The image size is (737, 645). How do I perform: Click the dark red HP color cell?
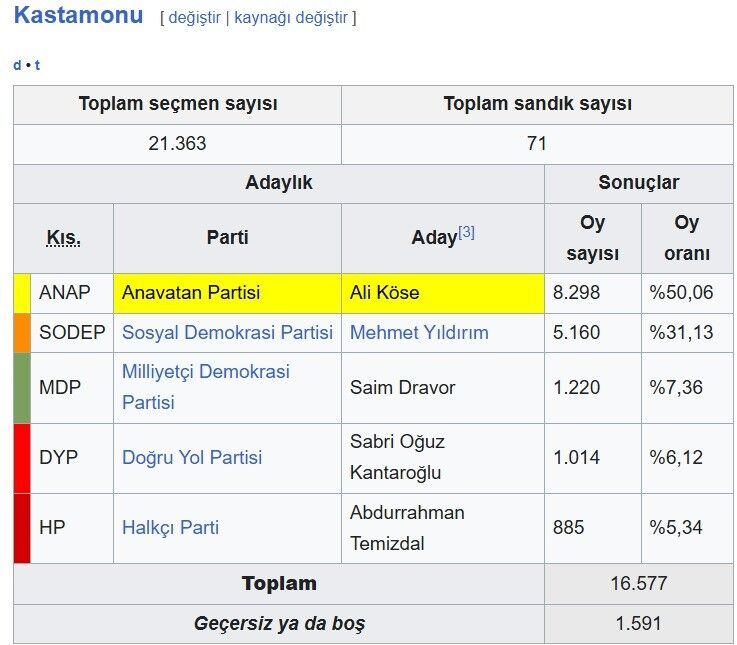22,528
